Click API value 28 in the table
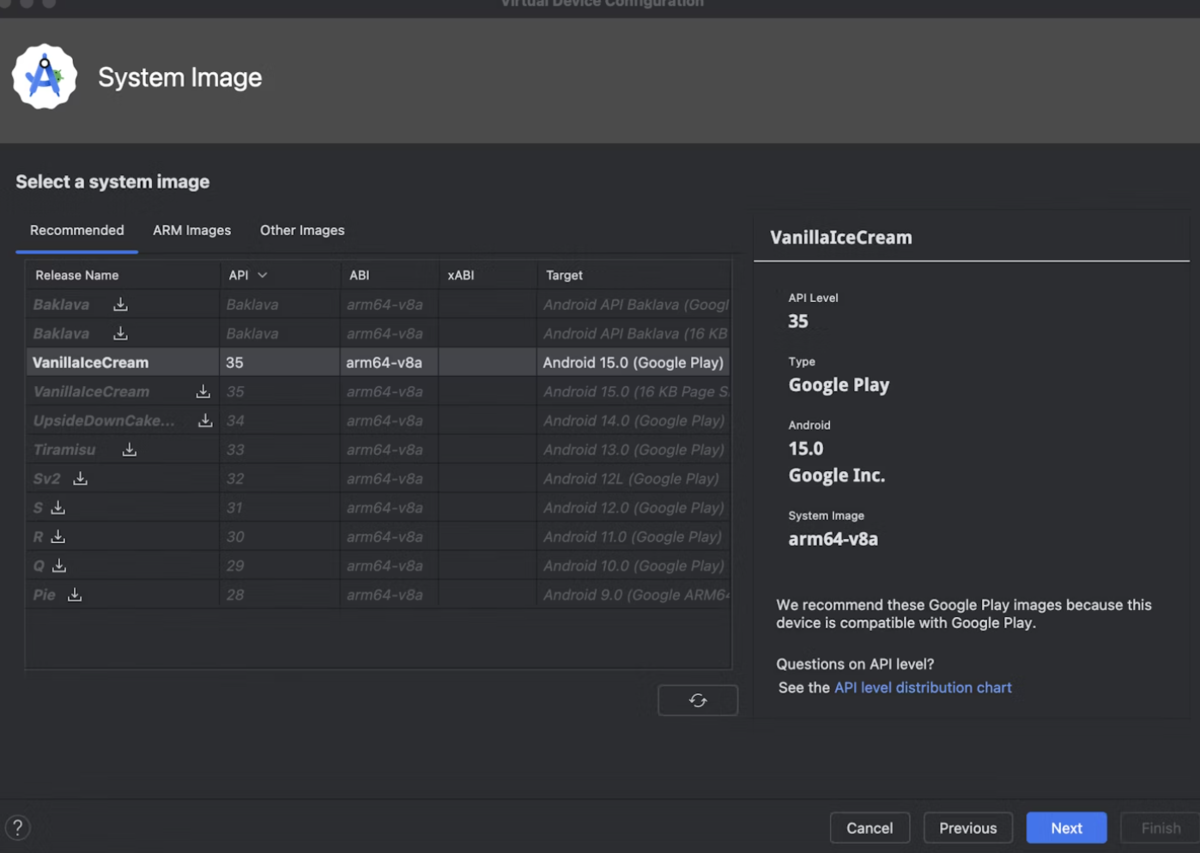Image resolution: width=1200 pixels, height=853 pixels. (235, 594)
